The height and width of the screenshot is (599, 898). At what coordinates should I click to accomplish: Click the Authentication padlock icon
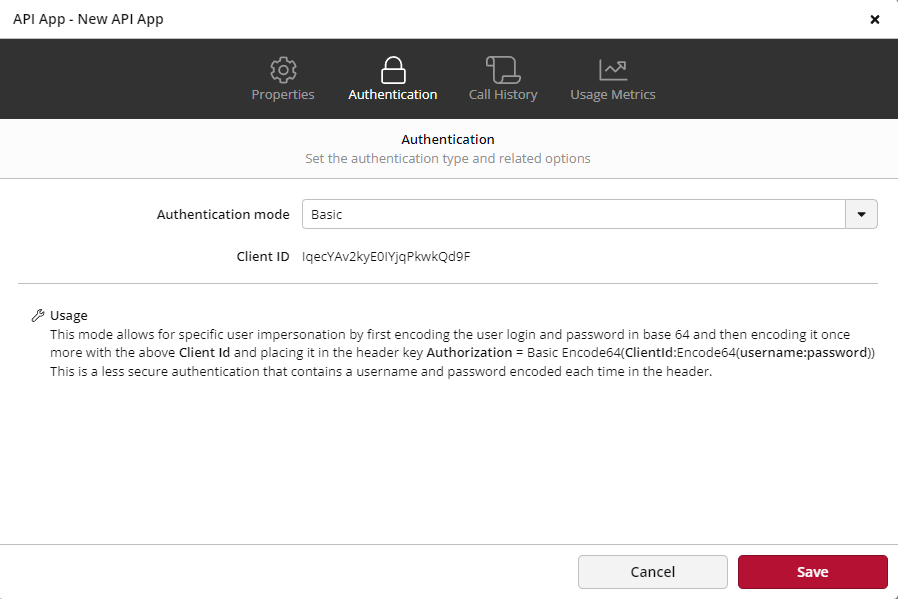(x=392, y=69)
